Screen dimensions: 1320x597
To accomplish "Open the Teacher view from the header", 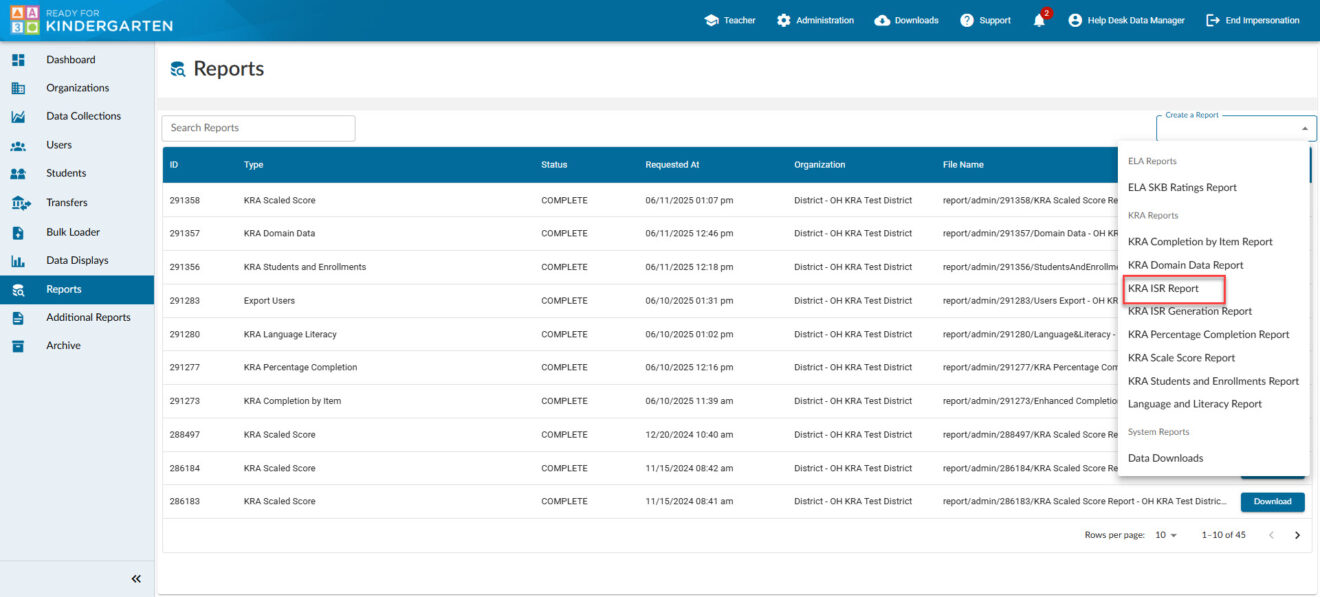I will 729,20.
